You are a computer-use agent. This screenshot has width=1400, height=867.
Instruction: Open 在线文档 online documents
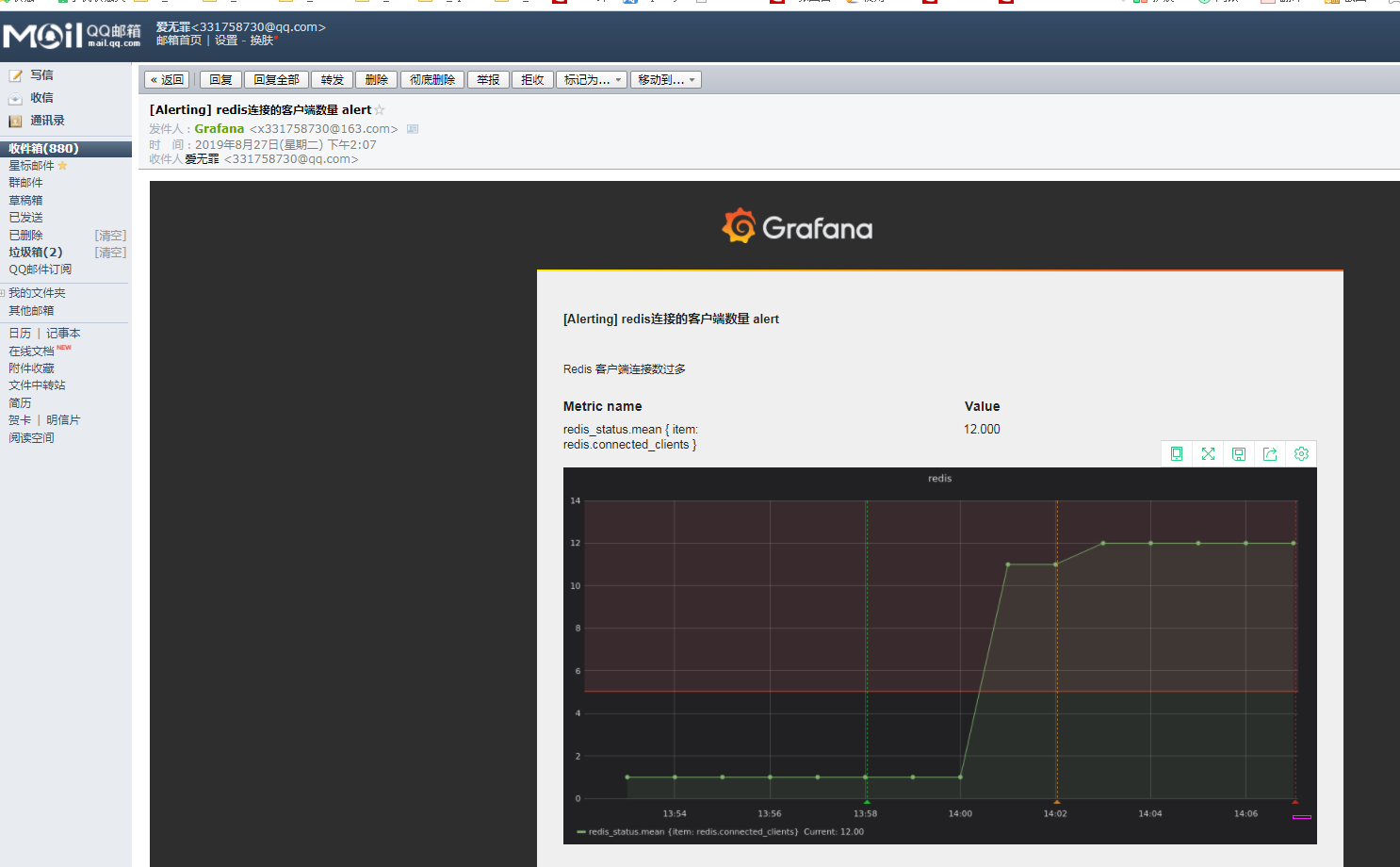[31, 352]
